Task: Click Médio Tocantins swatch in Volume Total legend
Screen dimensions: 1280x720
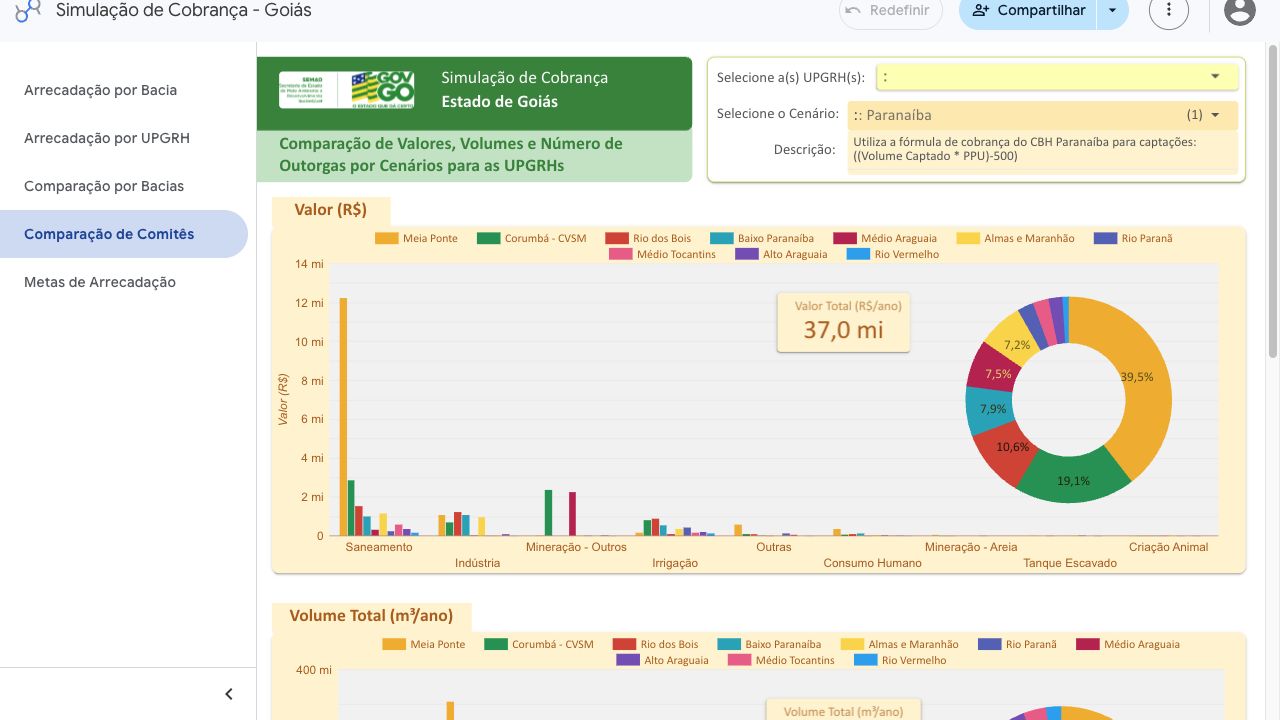Action: 740,660
